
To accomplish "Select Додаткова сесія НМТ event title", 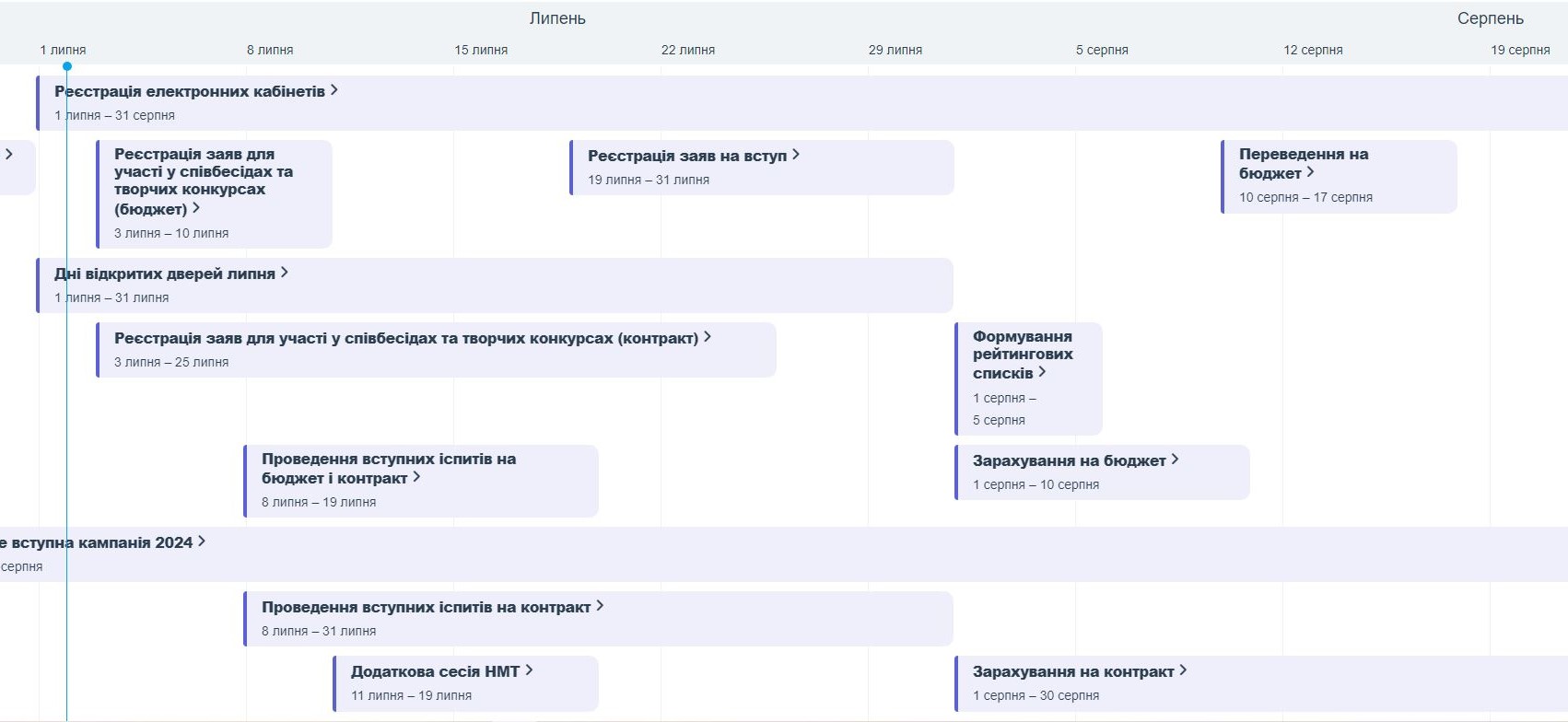I will 435,671.
